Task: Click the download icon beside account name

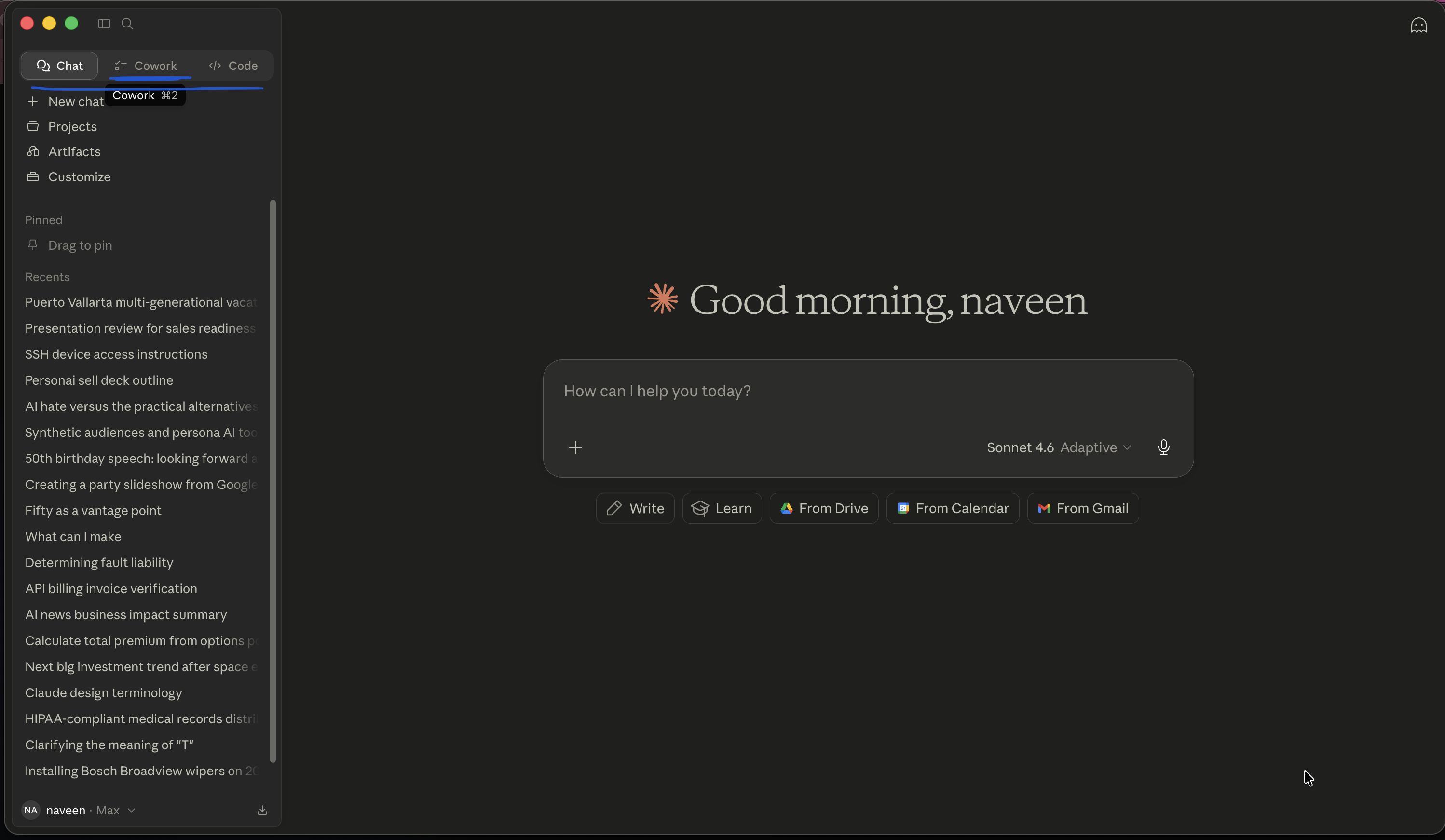Action: [x=262, y=810]
